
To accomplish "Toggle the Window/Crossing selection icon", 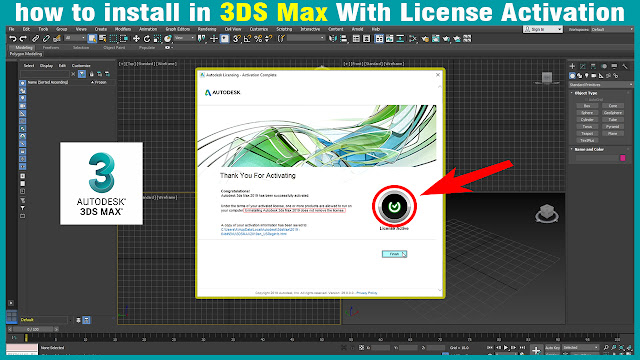I will tap(124, 39).
